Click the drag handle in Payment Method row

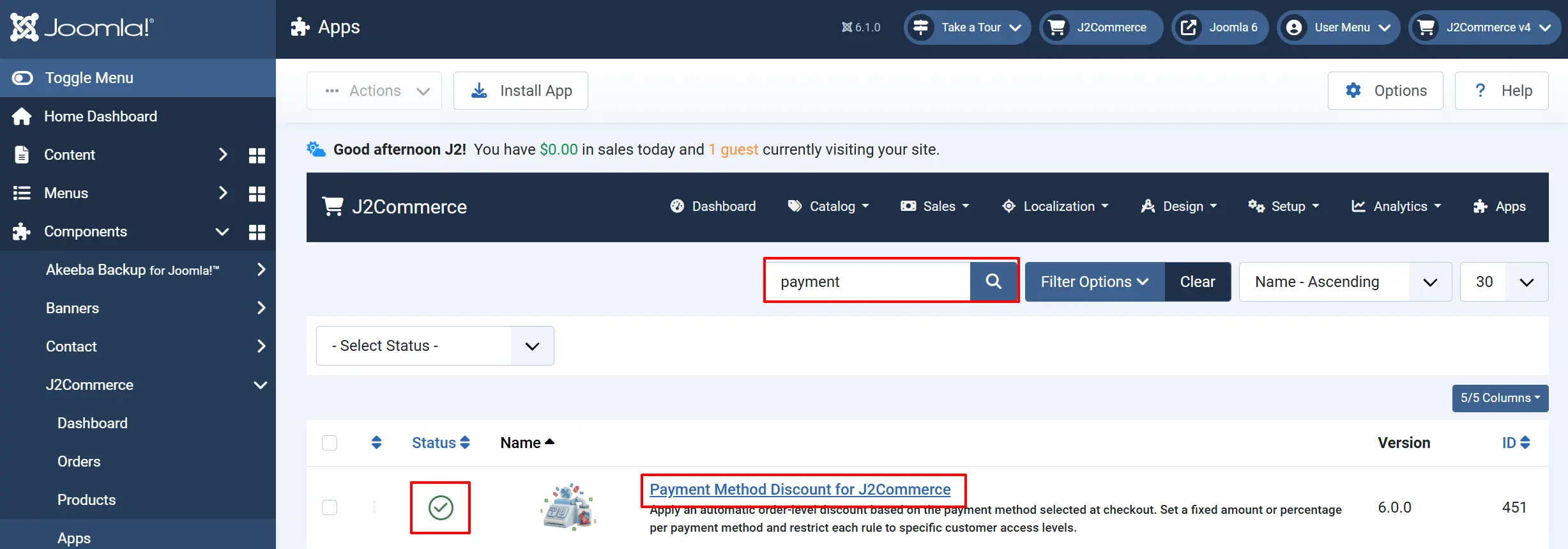[375, 507]
